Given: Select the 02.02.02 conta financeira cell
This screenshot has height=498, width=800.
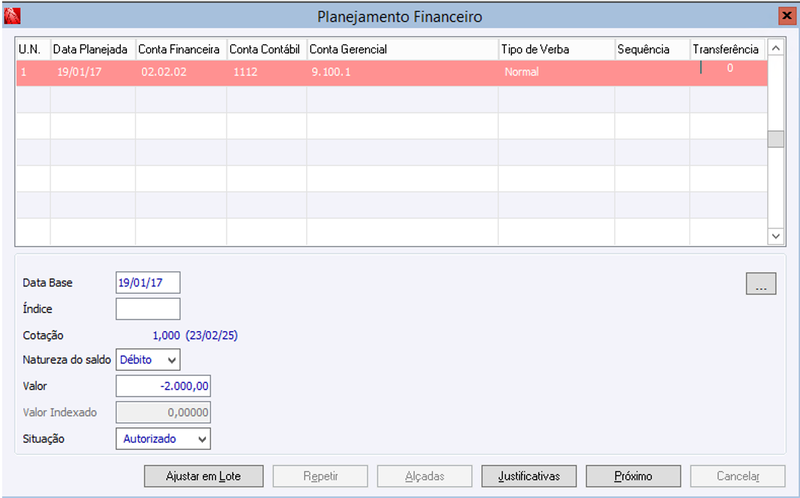Looking at the screenshot, I should 181,72.
